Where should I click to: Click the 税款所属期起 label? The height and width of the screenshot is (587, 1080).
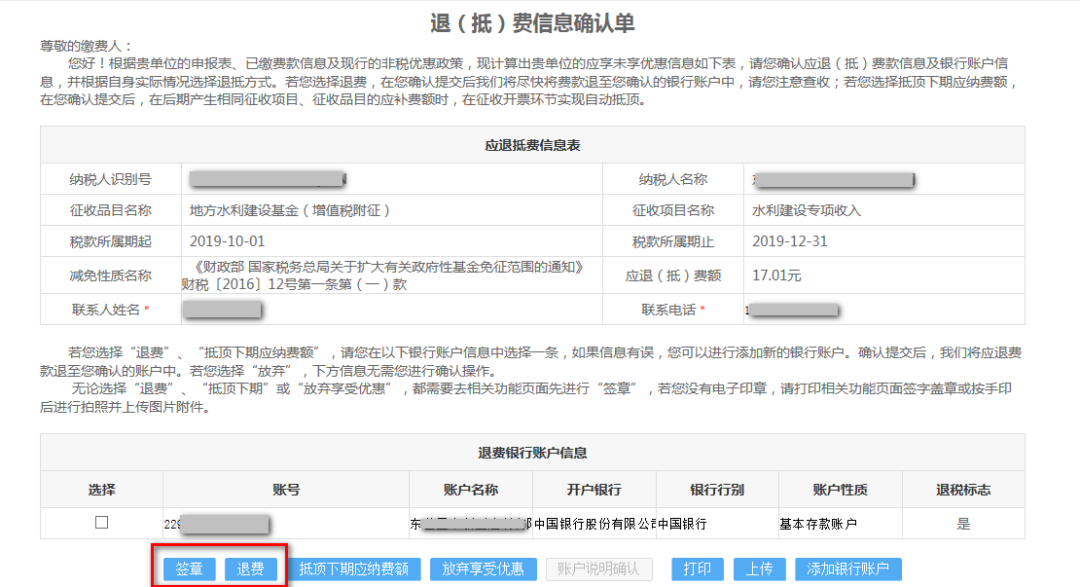110,242
